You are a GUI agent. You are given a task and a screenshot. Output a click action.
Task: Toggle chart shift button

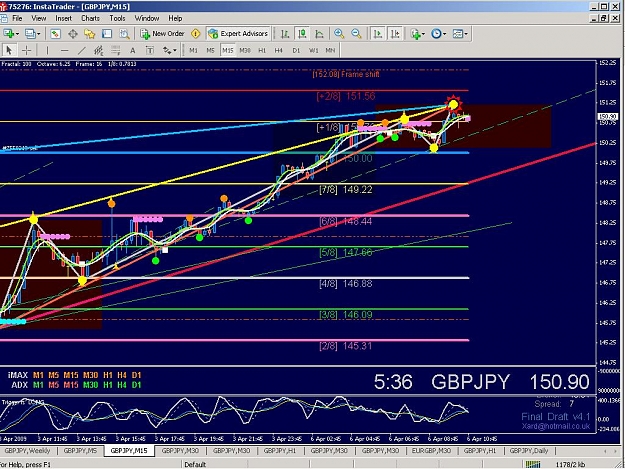[395, 34]
